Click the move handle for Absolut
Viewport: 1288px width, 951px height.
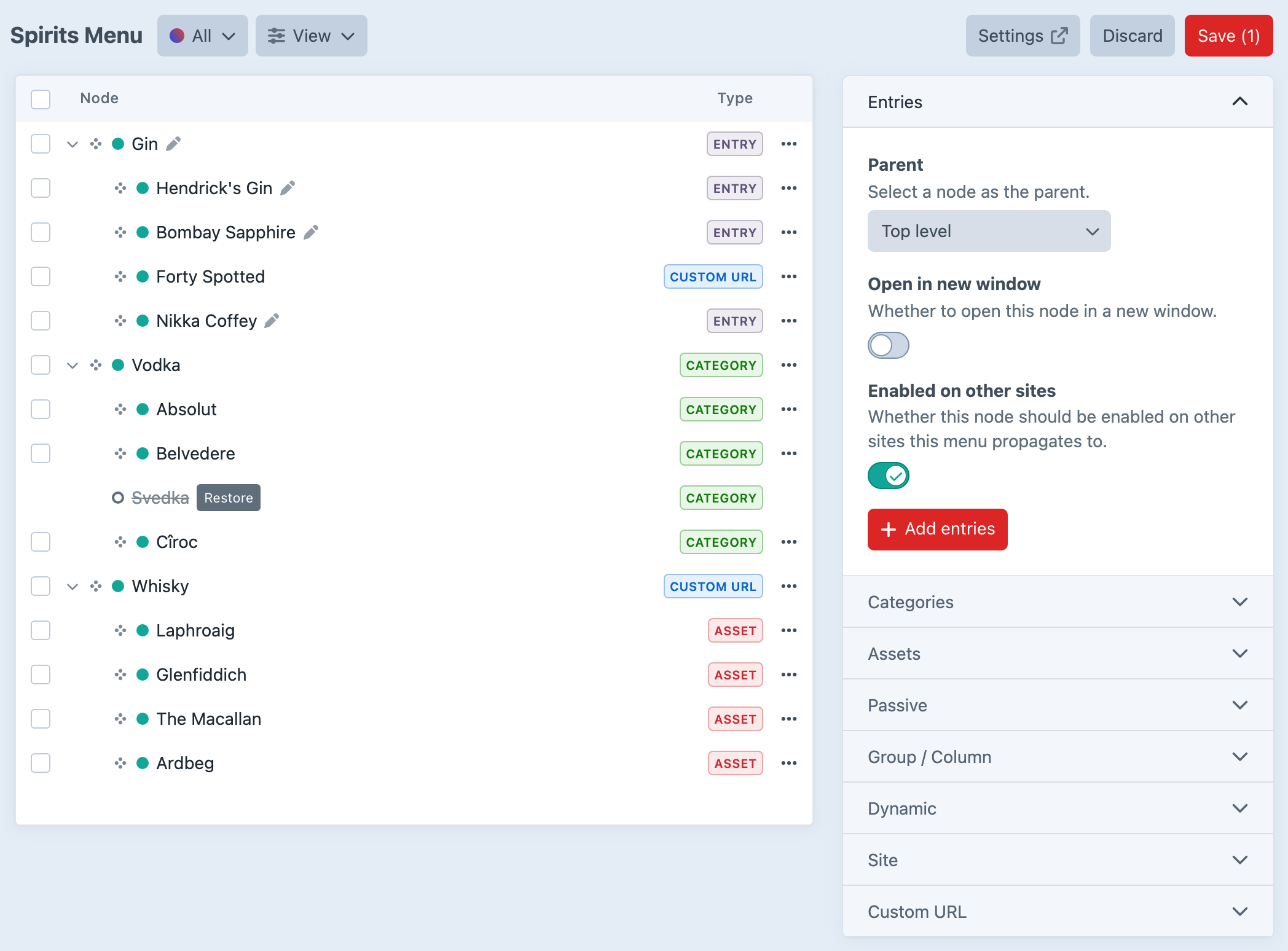(x=120, y=409)
